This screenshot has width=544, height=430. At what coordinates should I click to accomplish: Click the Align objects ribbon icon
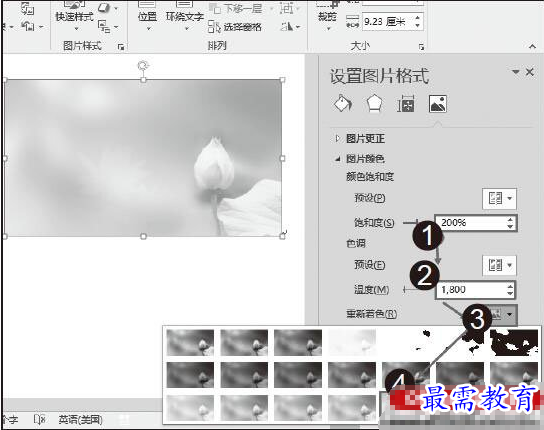click(x=287, y=8)
